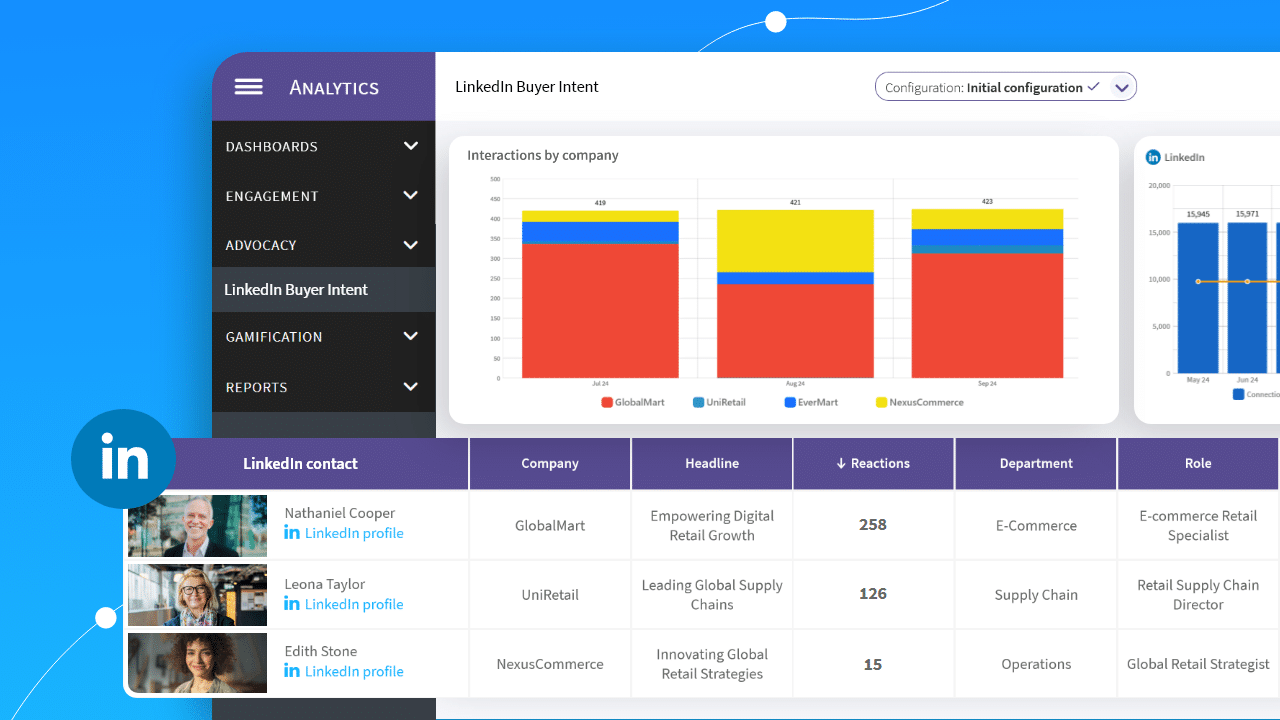Open Edith Stone's LinkedIn profile link
The height and width of the screenshot is (720, 1280).
(x=354, y=671)
